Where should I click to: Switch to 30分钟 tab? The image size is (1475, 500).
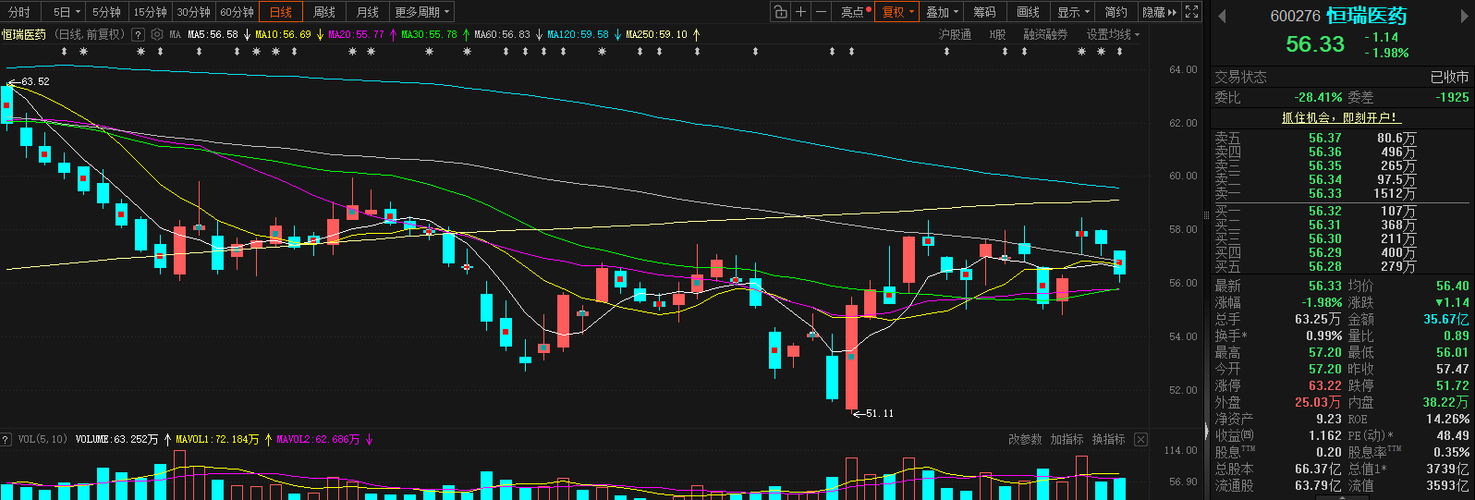click(x=193, y=12)
